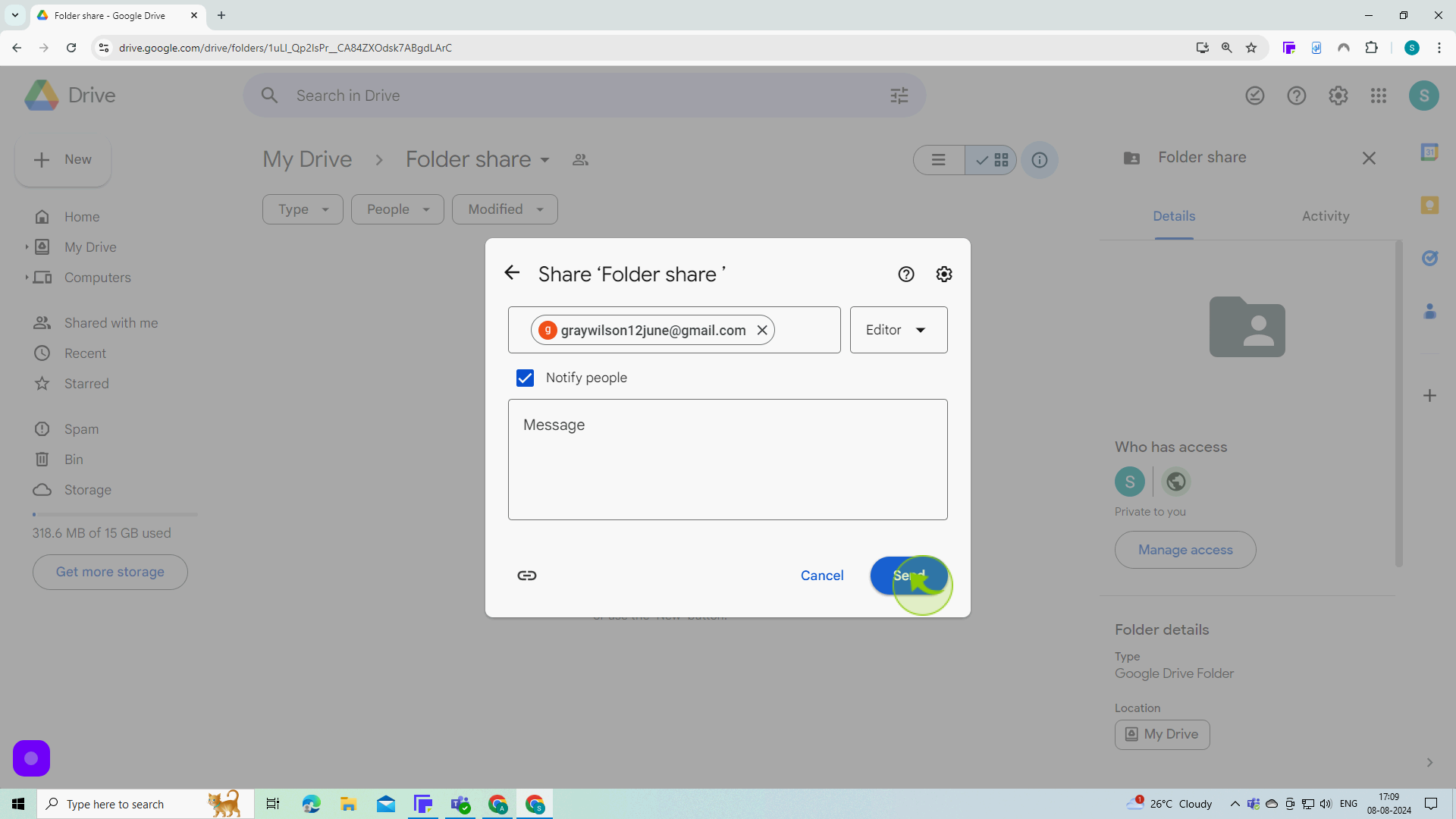This screenshot has height=819, width=1456.
Task: Expand the Type filter dropdown
Action: coord(302,209)
